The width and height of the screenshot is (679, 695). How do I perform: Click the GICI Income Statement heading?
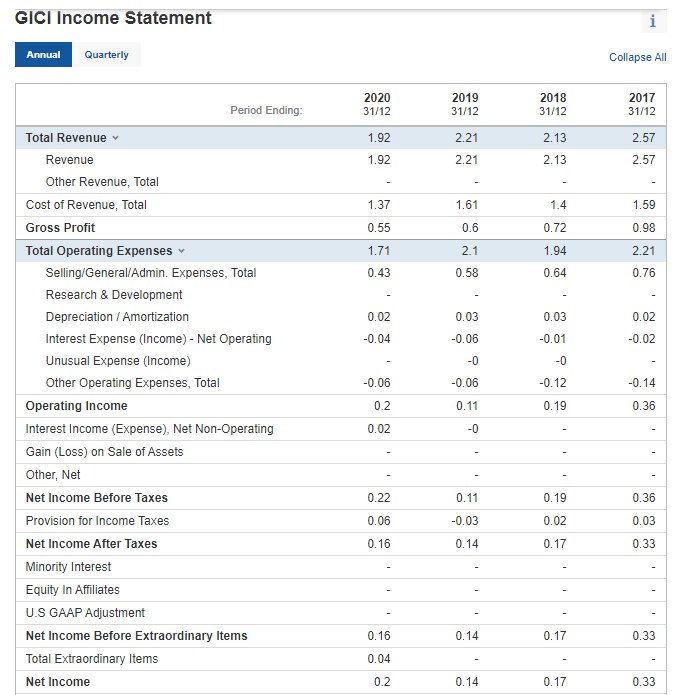(x=113, y=18)
